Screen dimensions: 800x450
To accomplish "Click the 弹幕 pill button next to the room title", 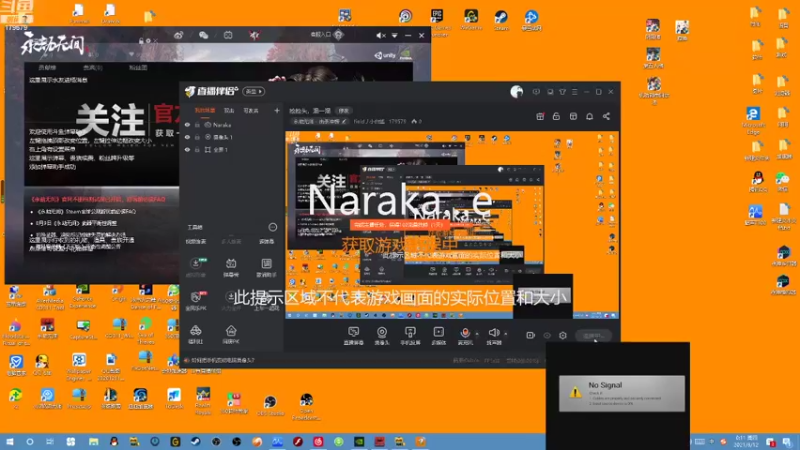I will [344, 111].
